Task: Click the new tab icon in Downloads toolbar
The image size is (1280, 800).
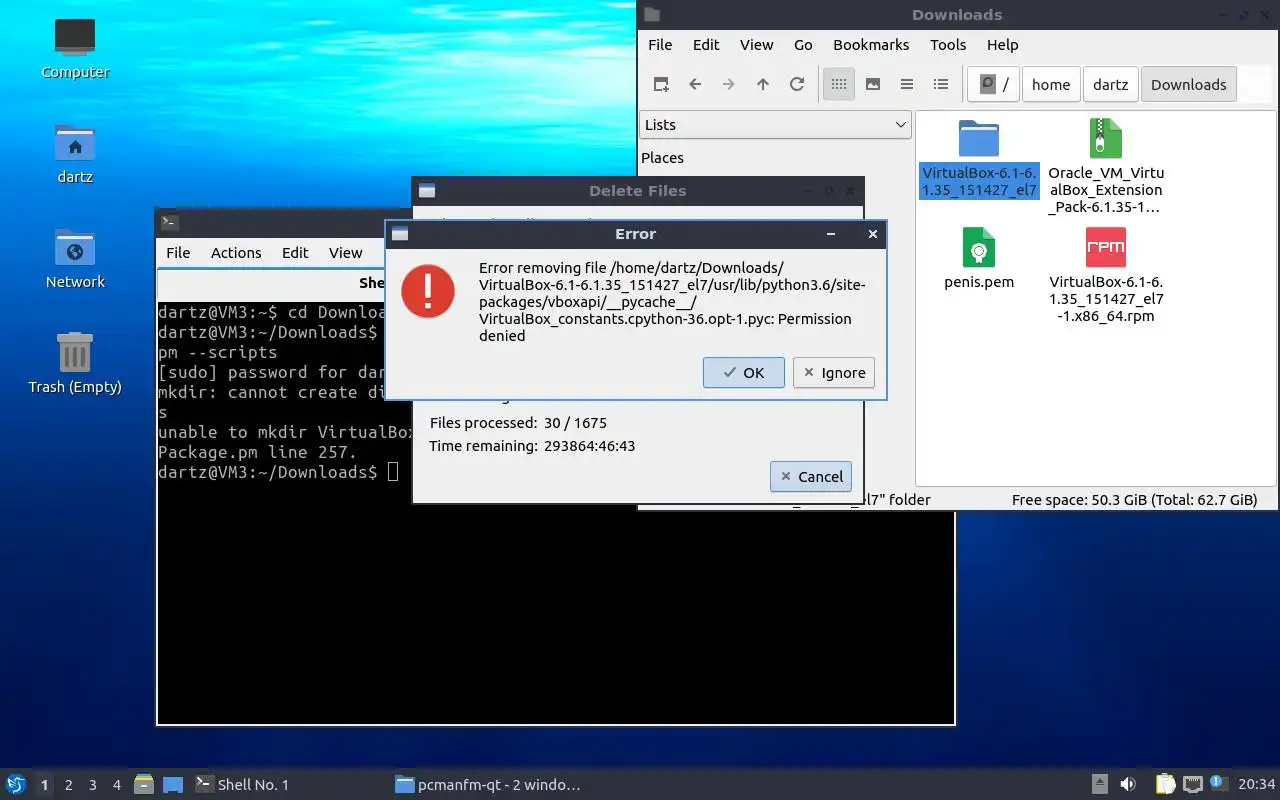Action: (661, 85)
